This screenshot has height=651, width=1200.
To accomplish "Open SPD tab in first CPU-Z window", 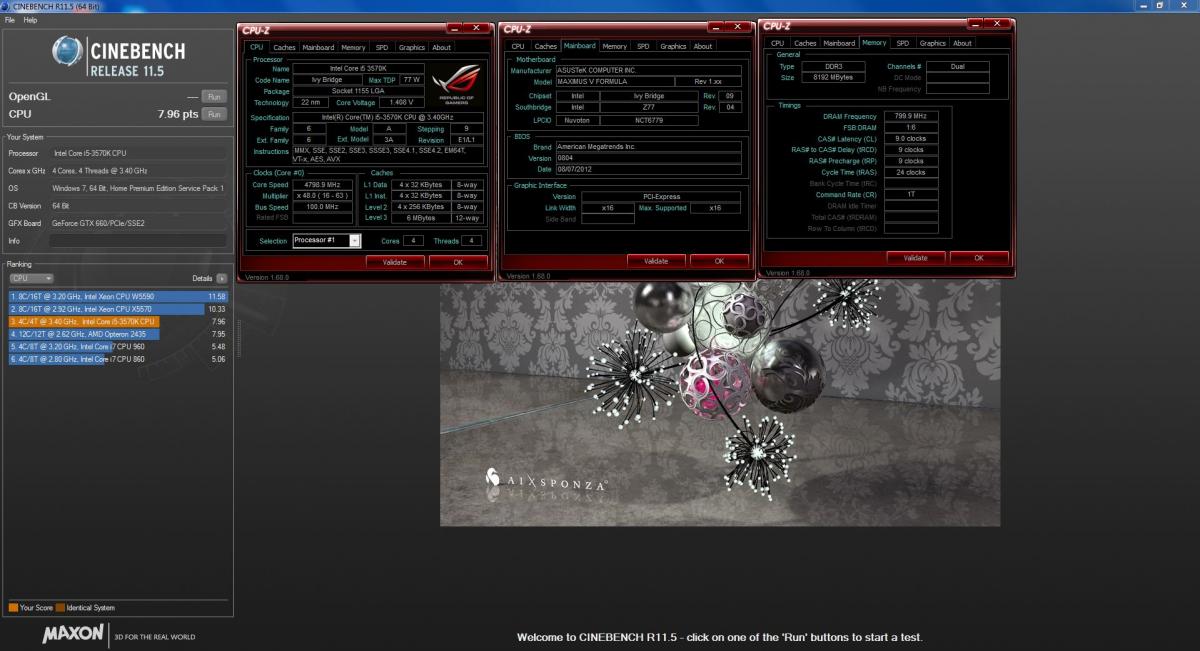I will pyautogui.click(x=382, y=47).
